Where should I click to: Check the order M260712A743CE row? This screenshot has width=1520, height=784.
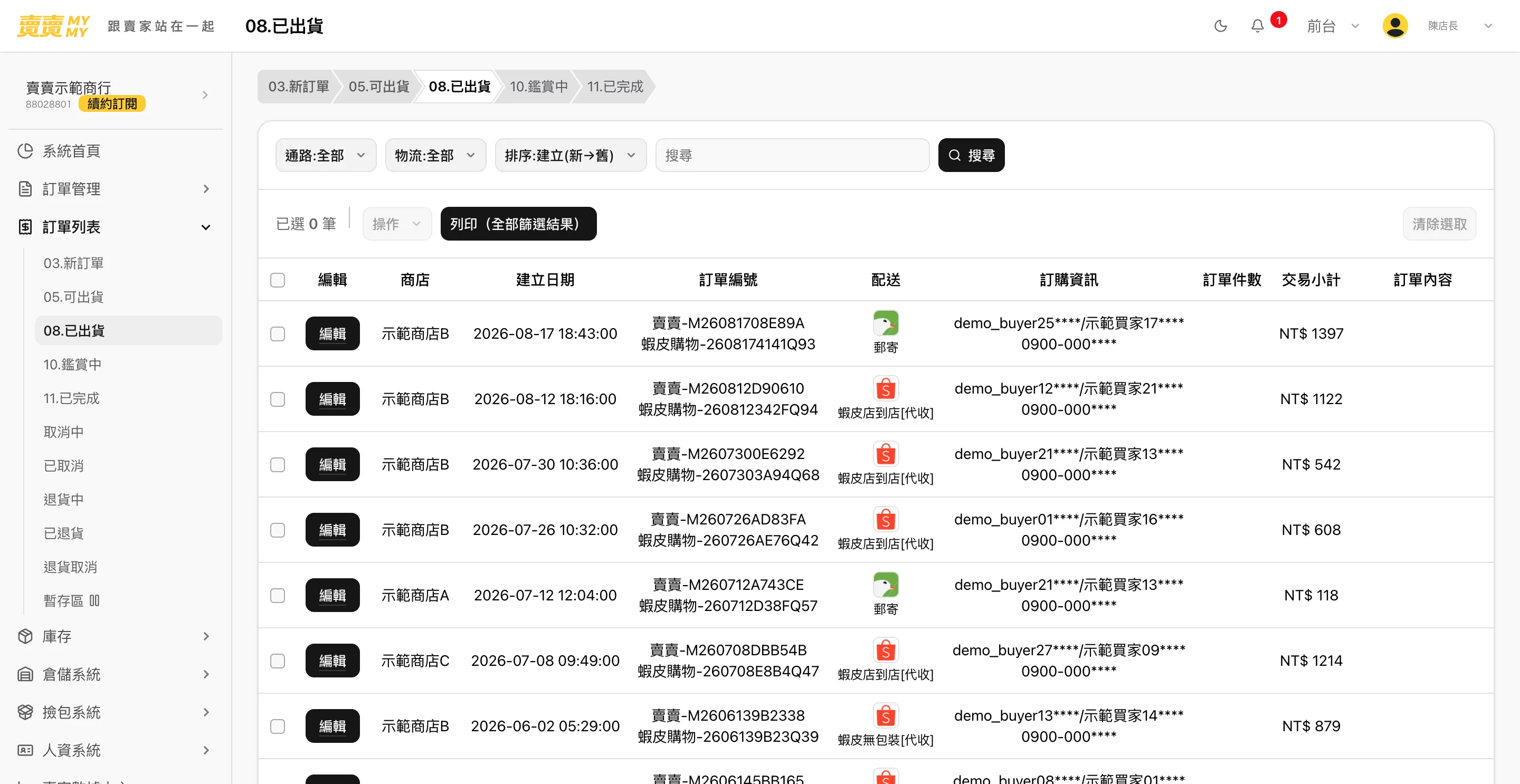[277, 596]
